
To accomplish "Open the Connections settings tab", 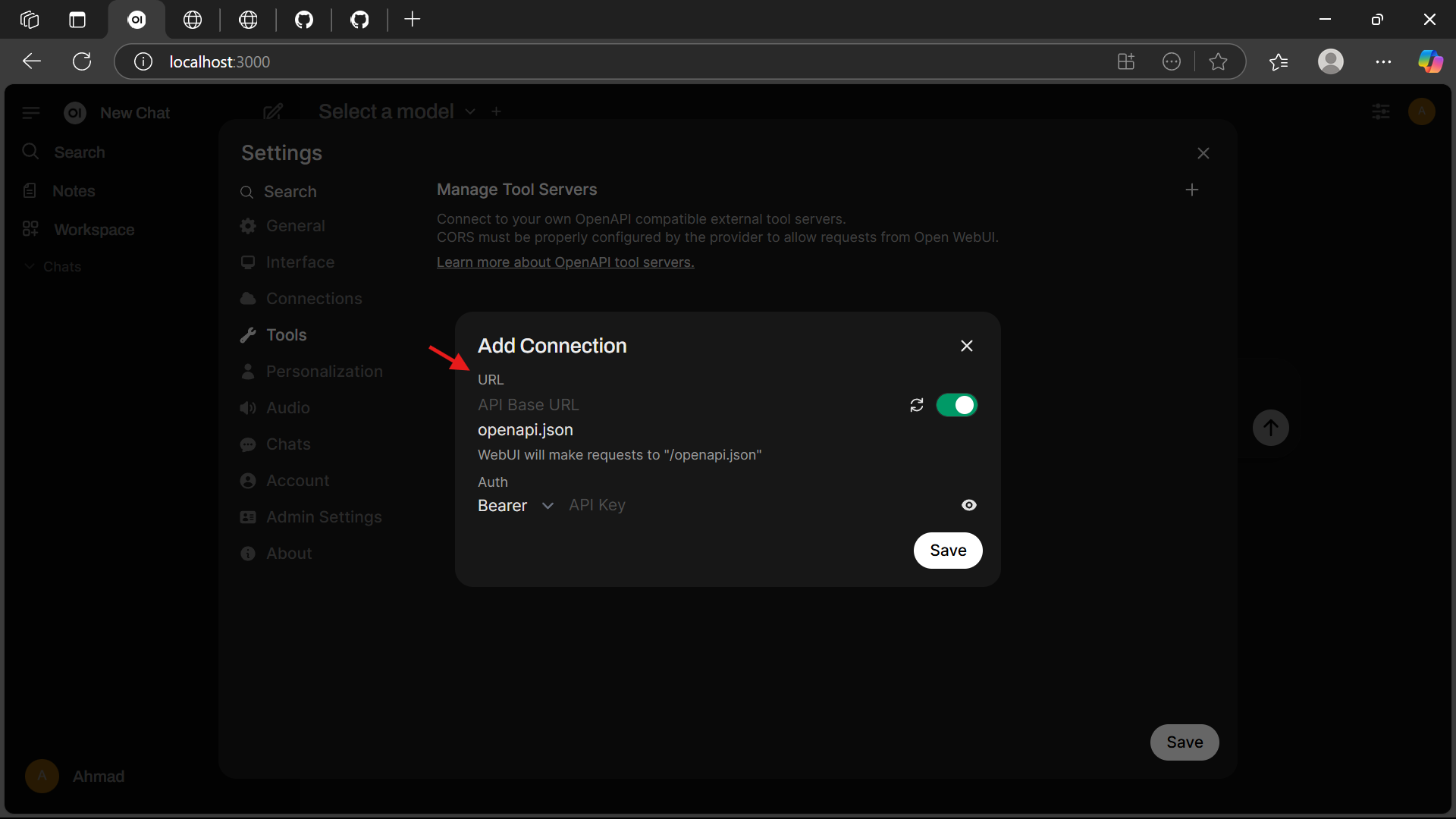I will point(313,299).
